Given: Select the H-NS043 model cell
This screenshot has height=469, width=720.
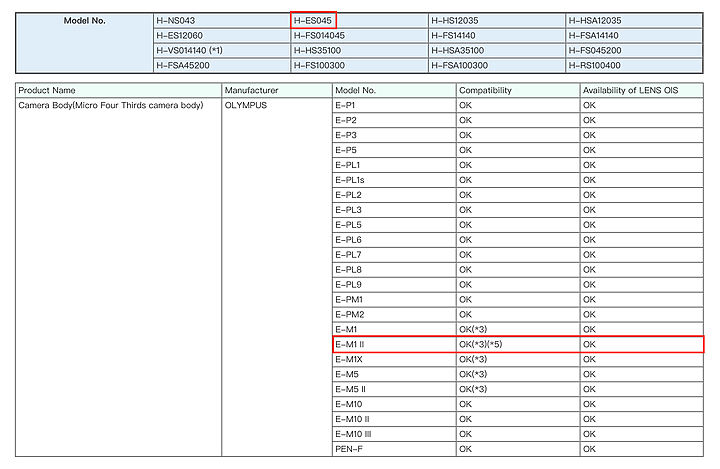Looking at the screenshot, I should point(222,21).
